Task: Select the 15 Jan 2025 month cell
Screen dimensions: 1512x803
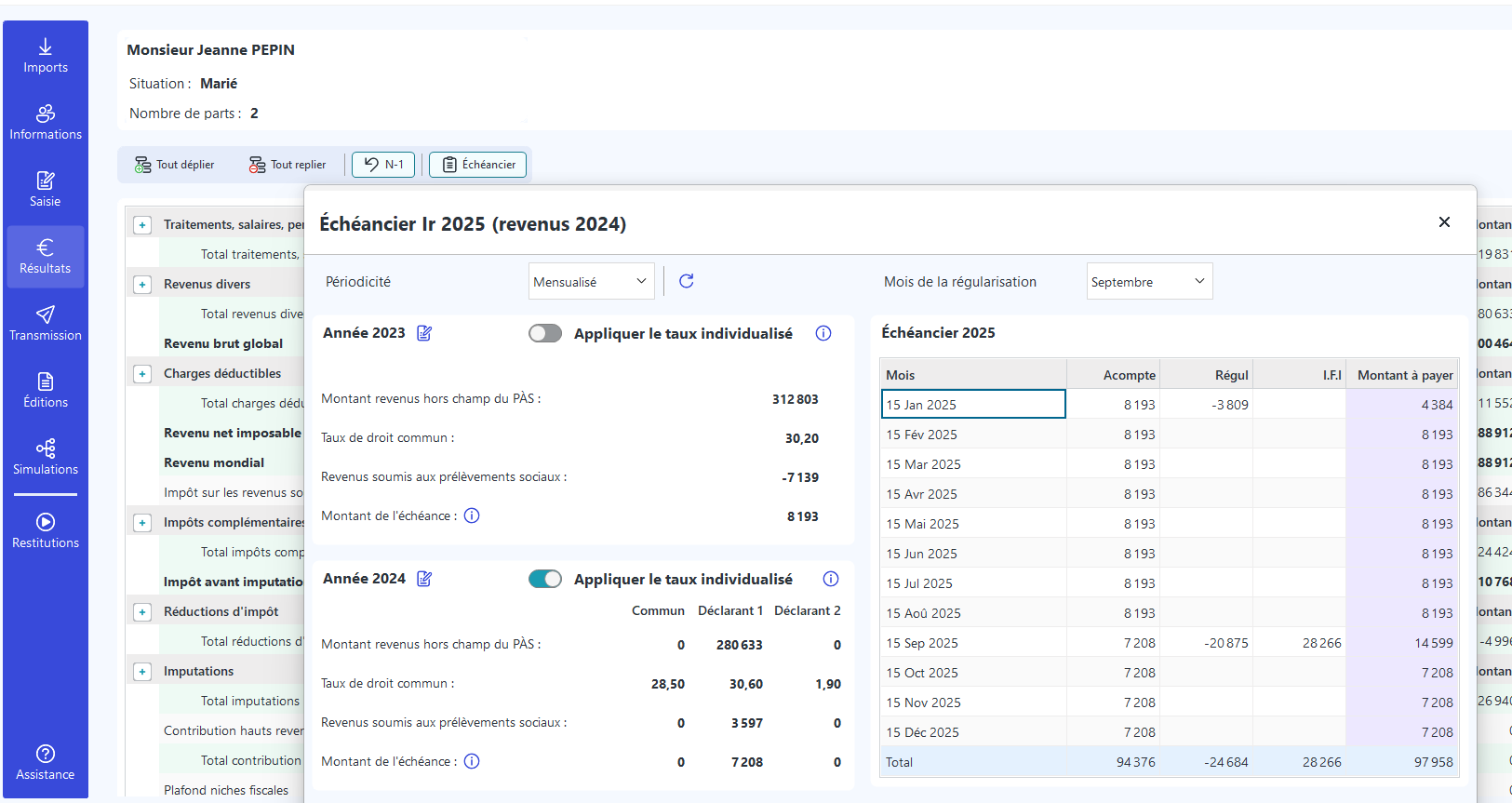Action: (972, 404)
